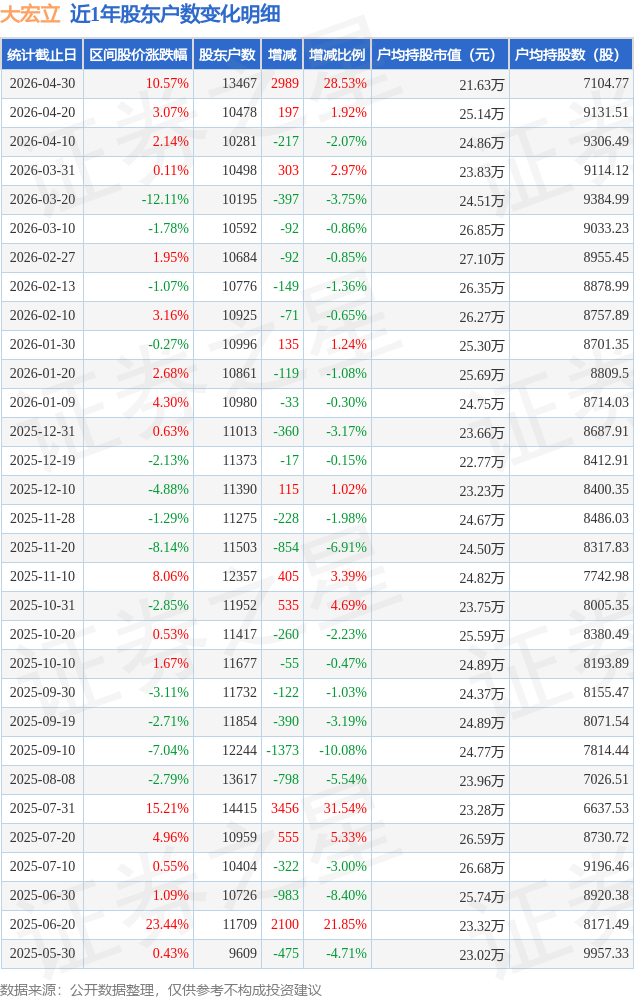Select the -1373 change value cell
Viewport: 634px width, 999px height.
(x=282, y=750)
